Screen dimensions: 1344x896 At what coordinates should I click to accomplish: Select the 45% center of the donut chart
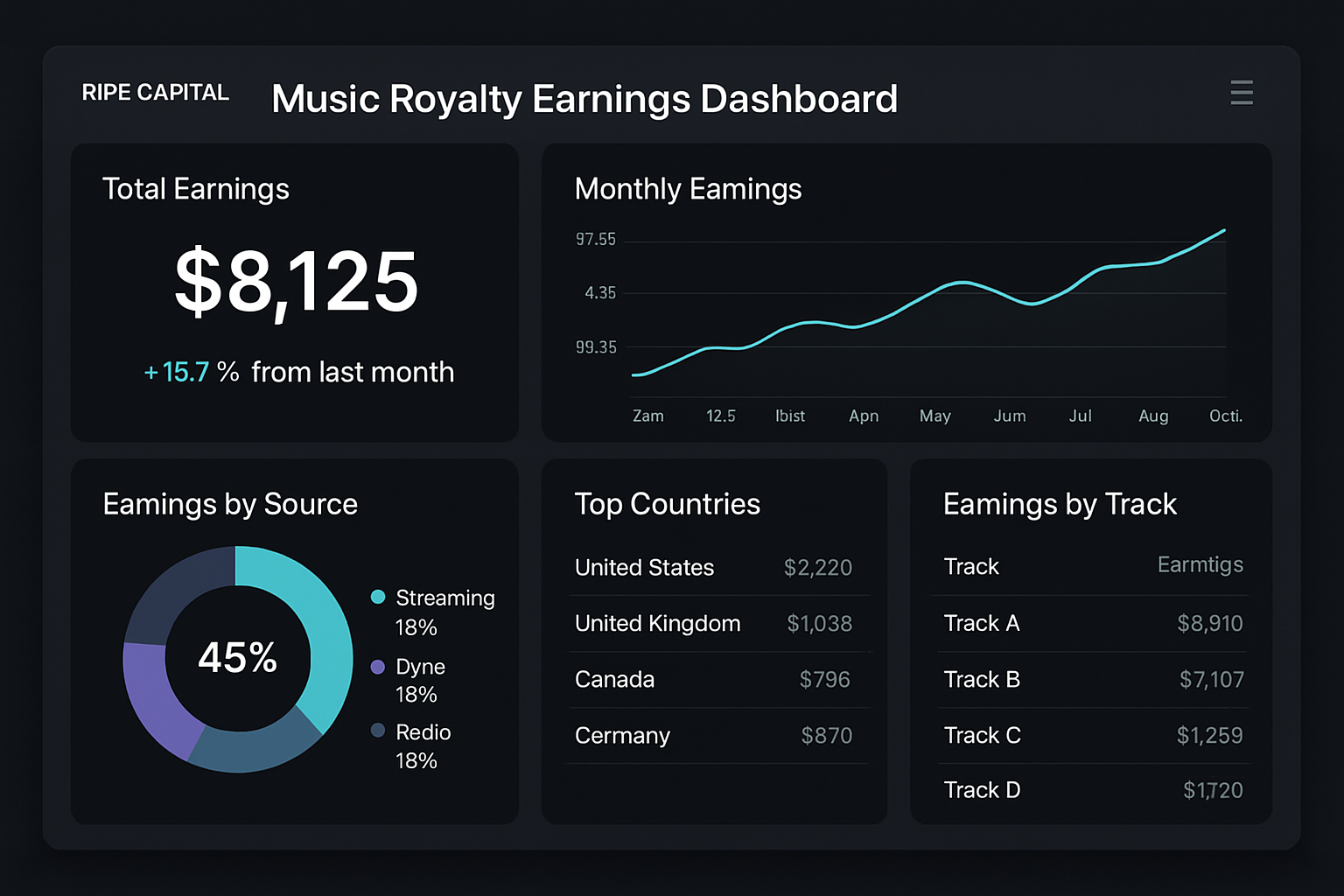coord(237,657)
